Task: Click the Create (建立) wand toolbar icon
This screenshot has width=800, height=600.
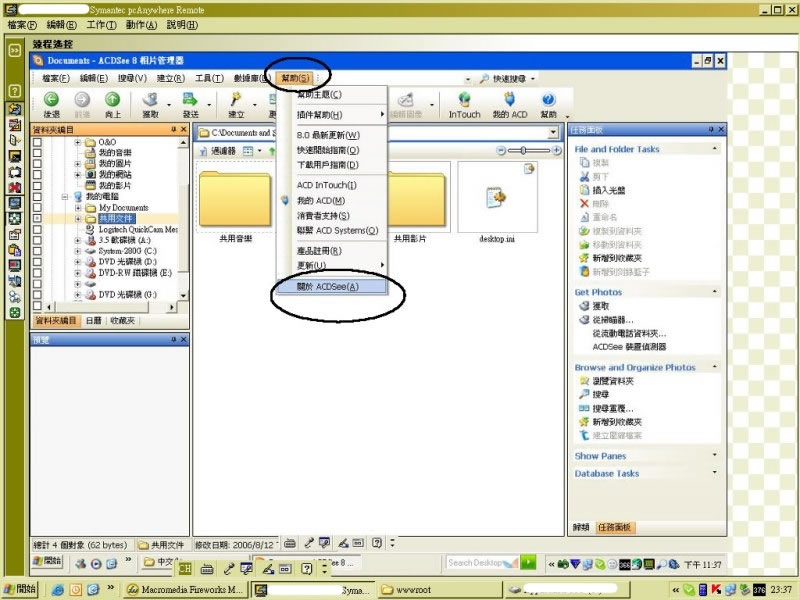Action: (x=236, y=99)
